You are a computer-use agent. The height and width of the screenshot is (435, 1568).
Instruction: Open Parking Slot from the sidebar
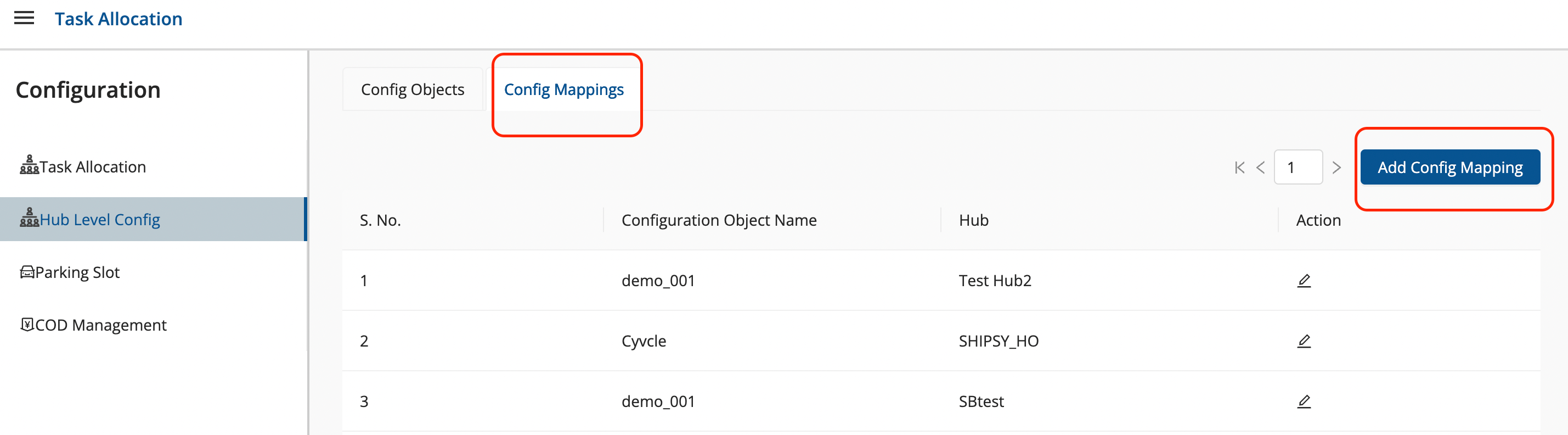coord(77,272)
